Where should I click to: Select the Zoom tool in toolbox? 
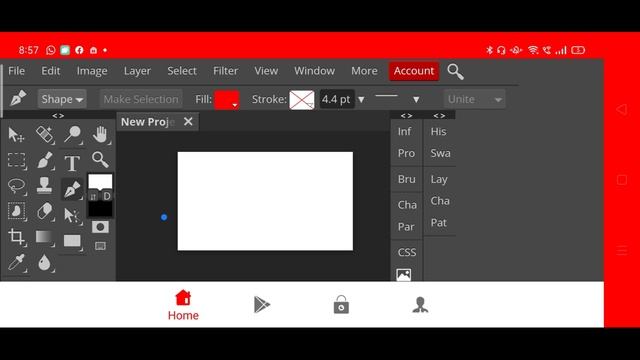pyautogui.click(x=100, y=160)
